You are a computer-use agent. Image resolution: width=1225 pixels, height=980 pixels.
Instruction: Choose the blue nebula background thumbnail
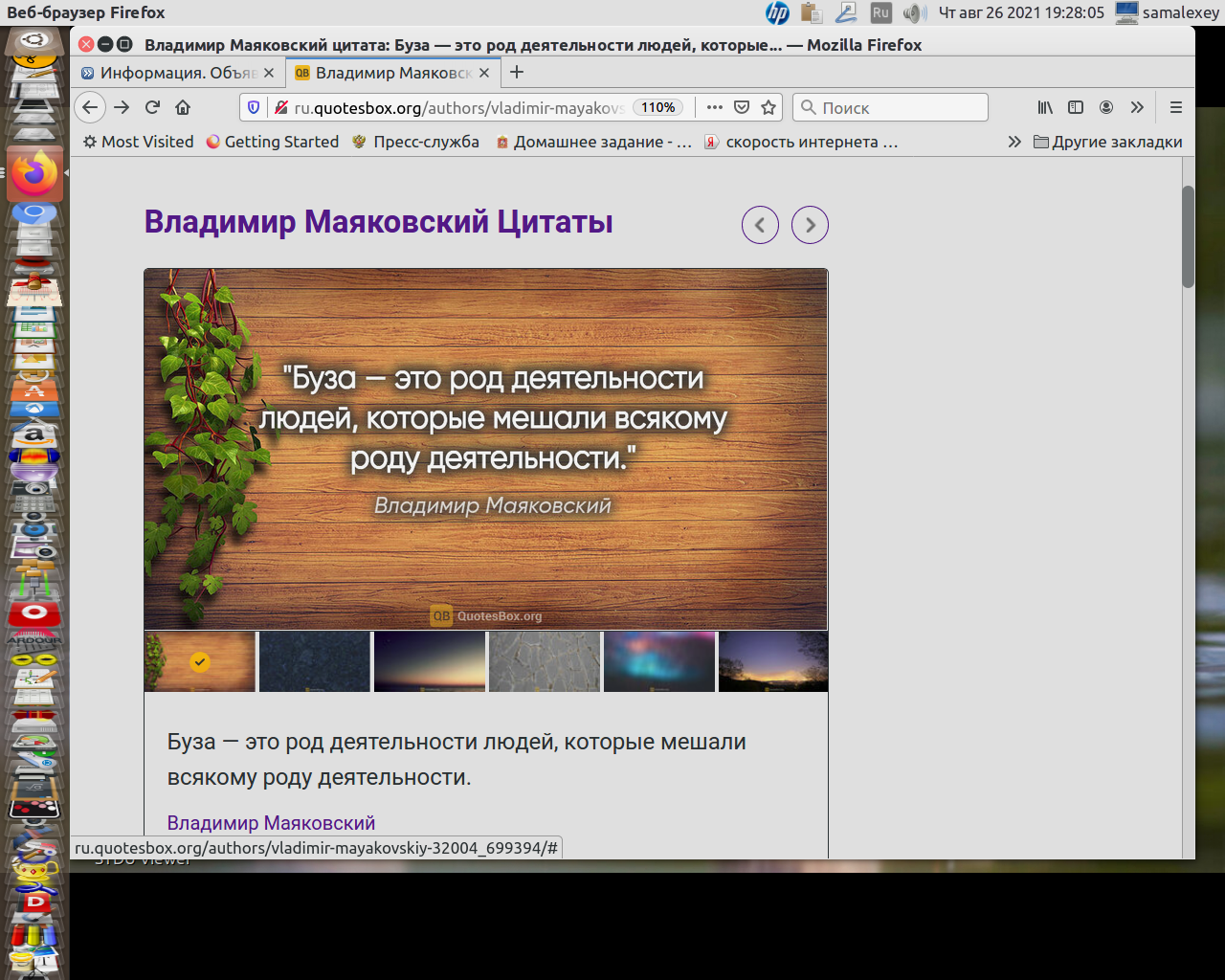click(x=659, y=661)
